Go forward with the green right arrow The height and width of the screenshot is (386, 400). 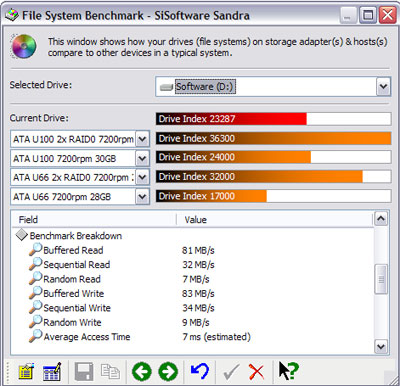coord(168,372)
